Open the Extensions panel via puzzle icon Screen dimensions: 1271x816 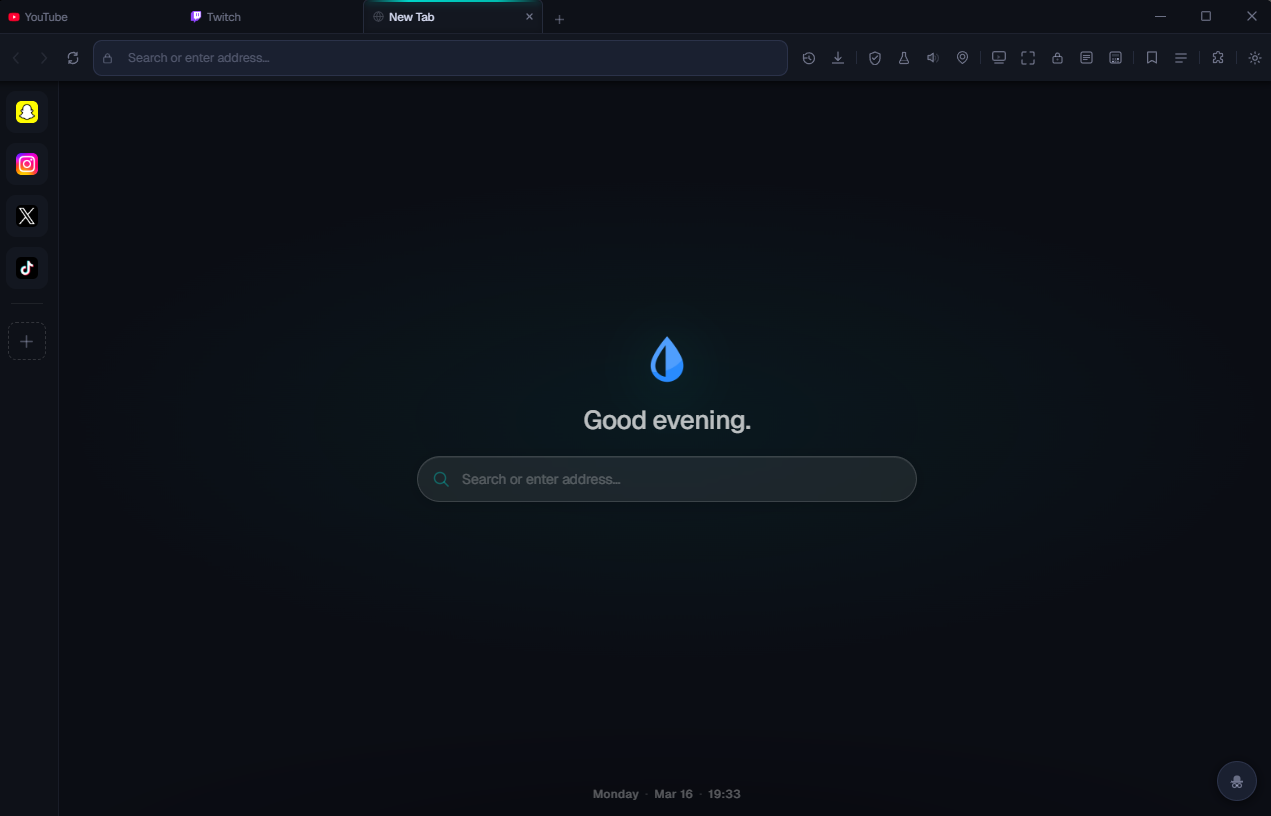tap(1217, 57)
